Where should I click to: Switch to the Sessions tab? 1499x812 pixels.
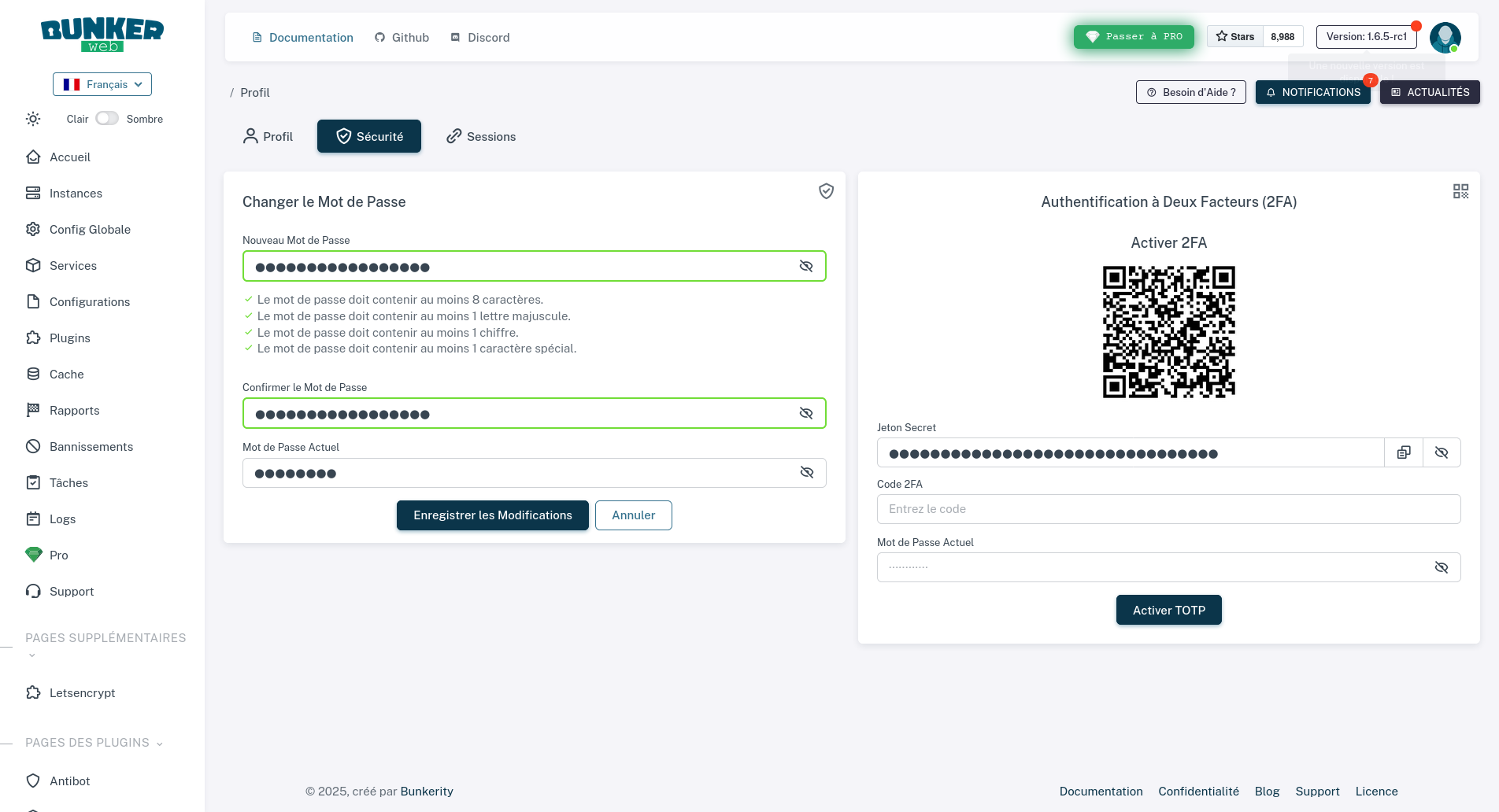pos(481,136)
